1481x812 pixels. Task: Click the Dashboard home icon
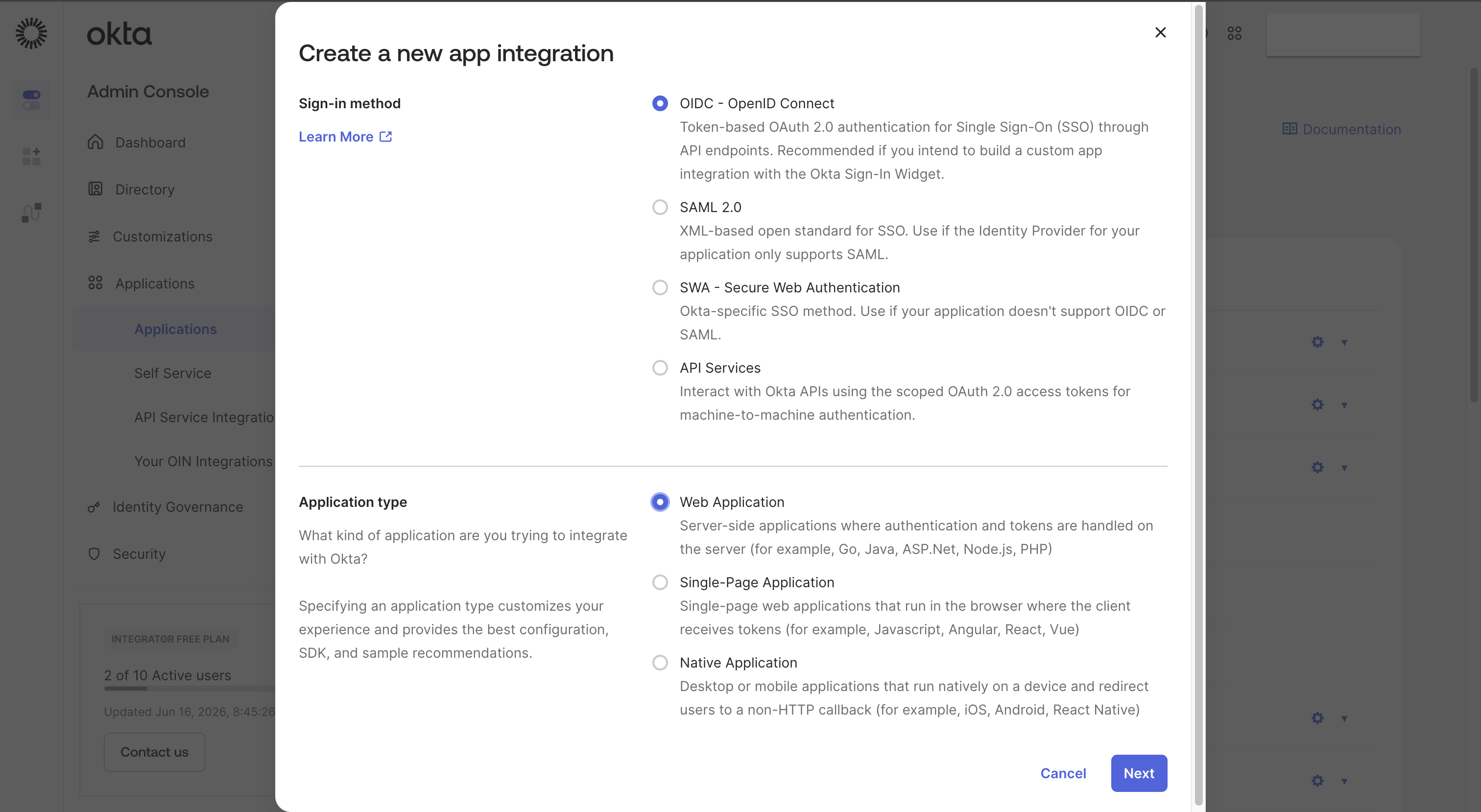(x=96, y=142)
